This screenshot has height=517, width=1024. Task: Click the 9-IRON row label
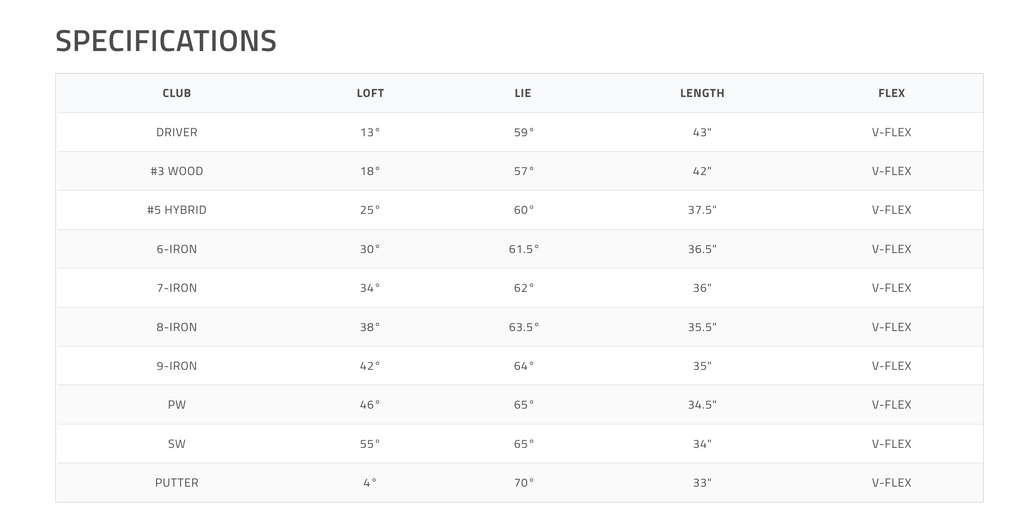pos(176,366)
